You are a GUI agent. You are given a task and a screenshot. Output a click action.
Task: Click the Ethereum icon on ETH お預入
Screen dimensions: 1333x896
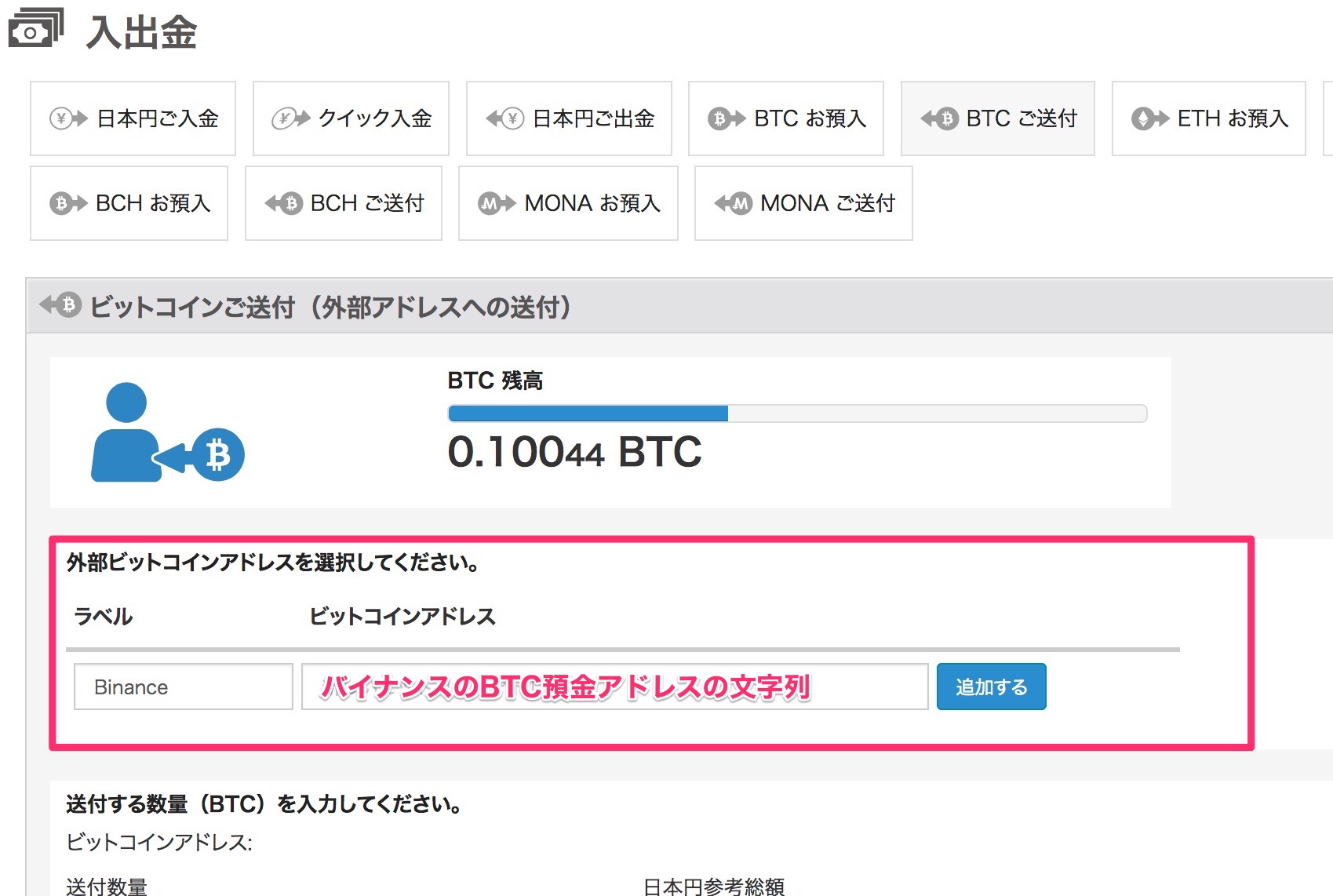(x=1149, y=118)
